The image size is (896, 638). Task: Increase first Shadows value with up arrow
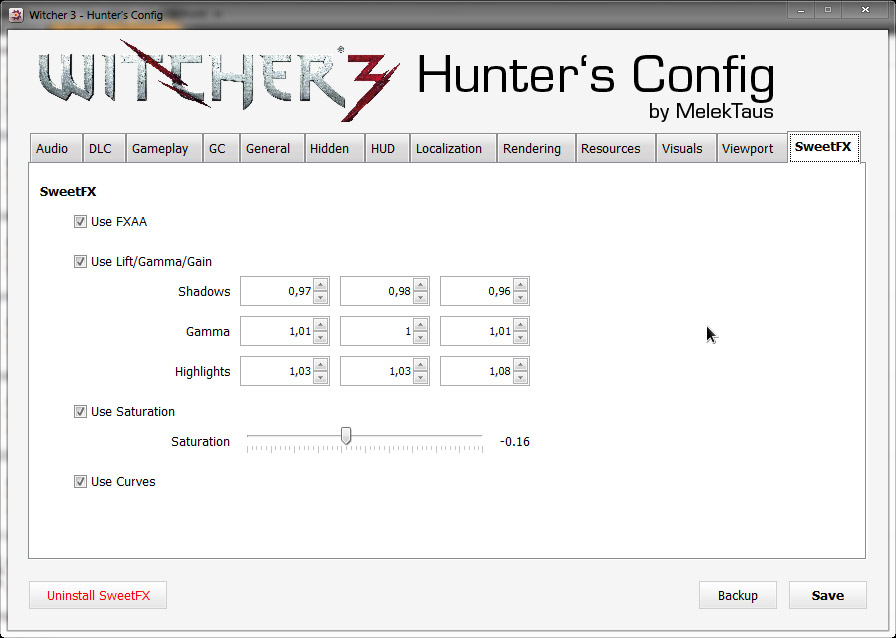320,286
